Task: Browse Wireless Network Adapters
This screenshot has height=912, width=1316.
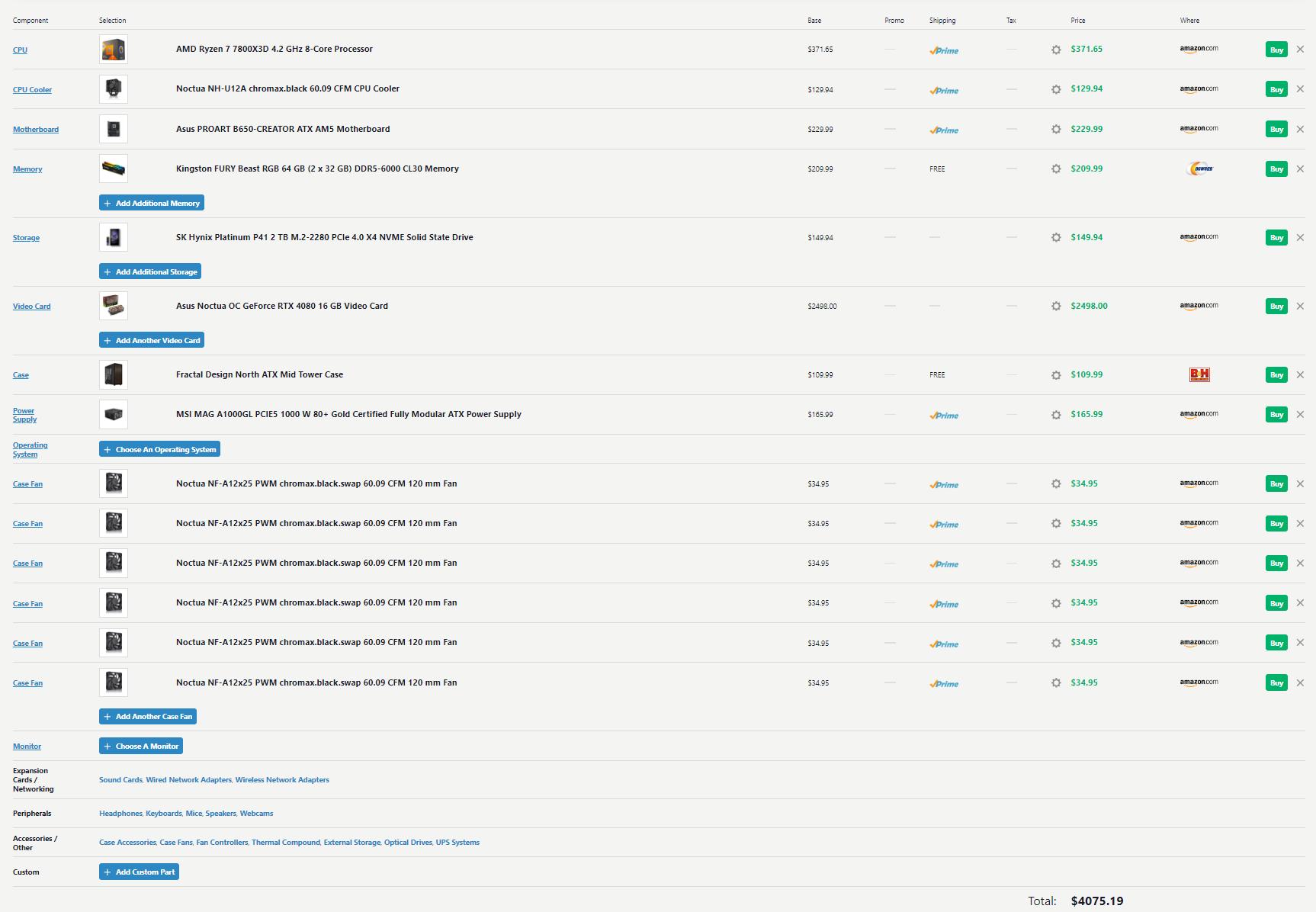Action: [x=282, y=780]
